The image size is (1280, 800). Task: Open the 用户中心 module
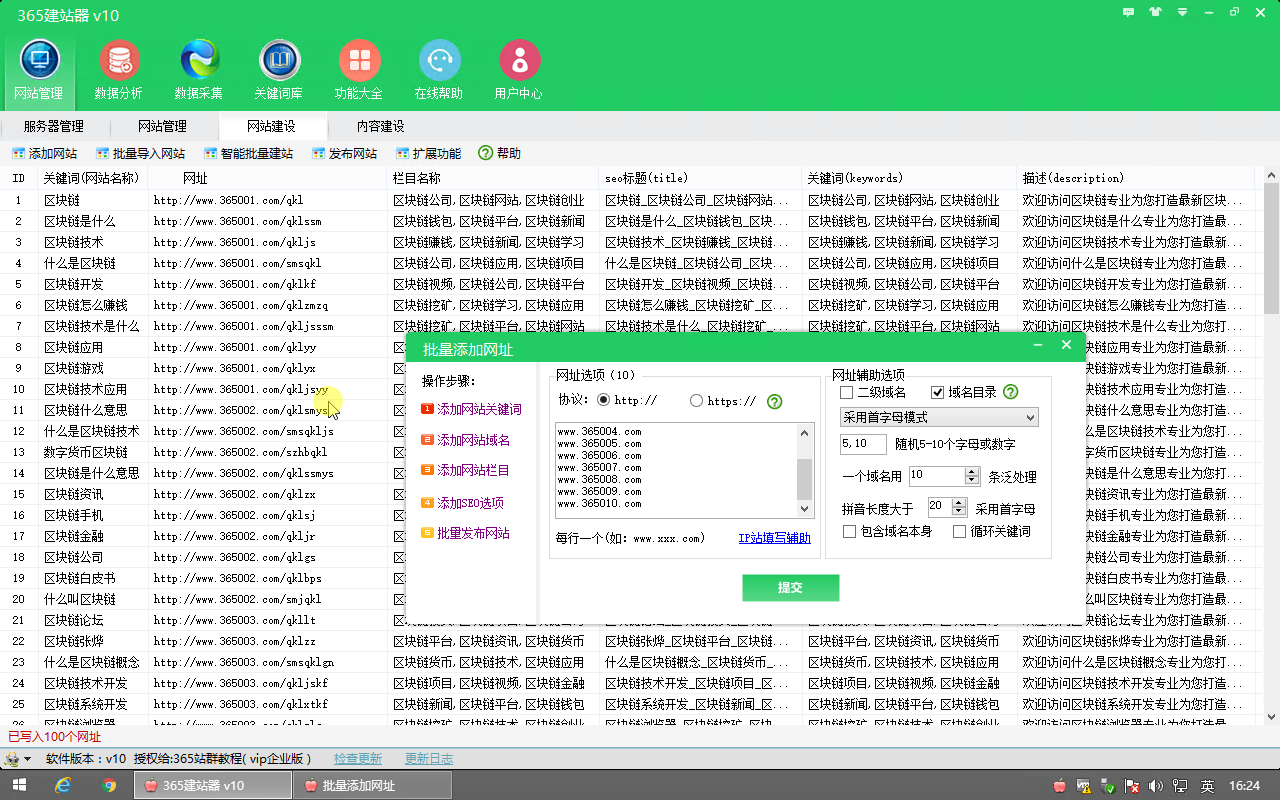tap(519, 70)
